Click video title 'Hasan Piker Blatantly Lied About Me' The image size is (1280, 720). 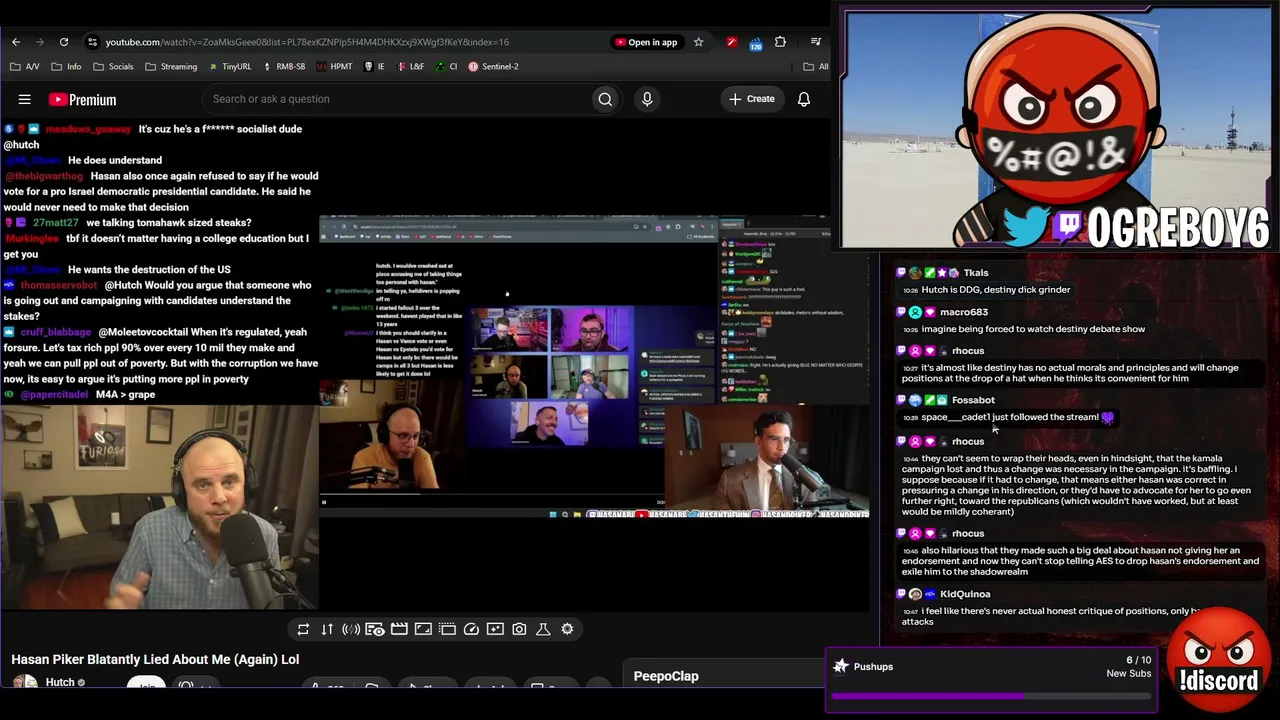(155, 660)
